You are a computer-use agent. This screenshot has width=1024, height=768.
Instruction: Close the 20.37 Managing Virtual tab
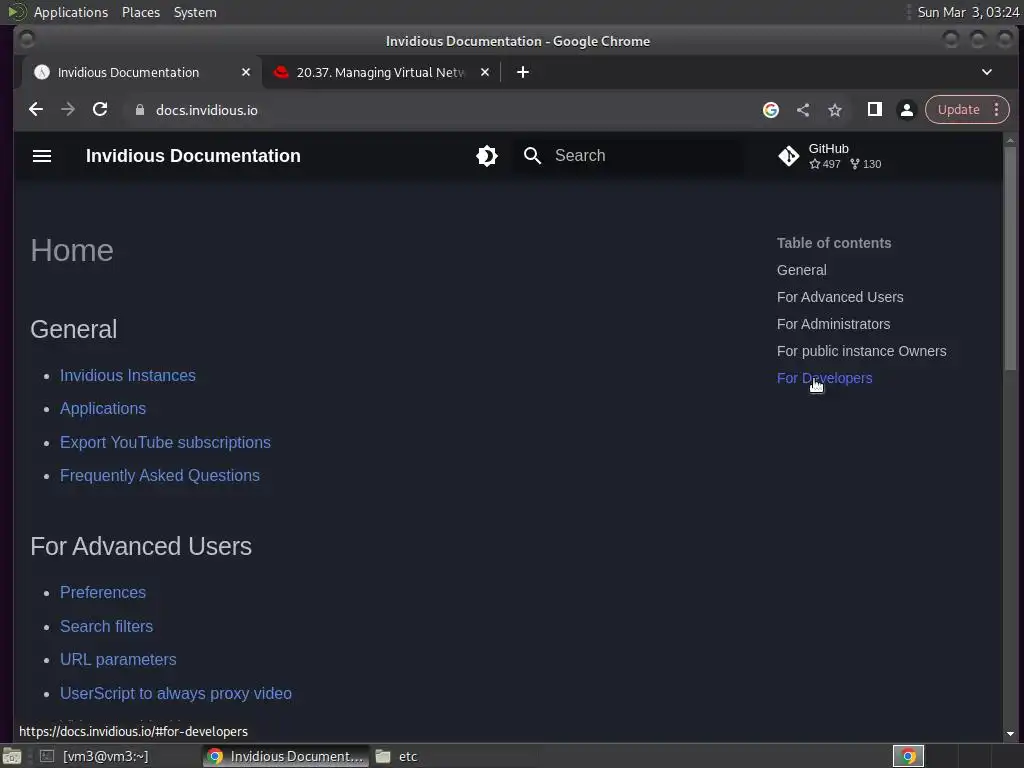click(485, 72)
